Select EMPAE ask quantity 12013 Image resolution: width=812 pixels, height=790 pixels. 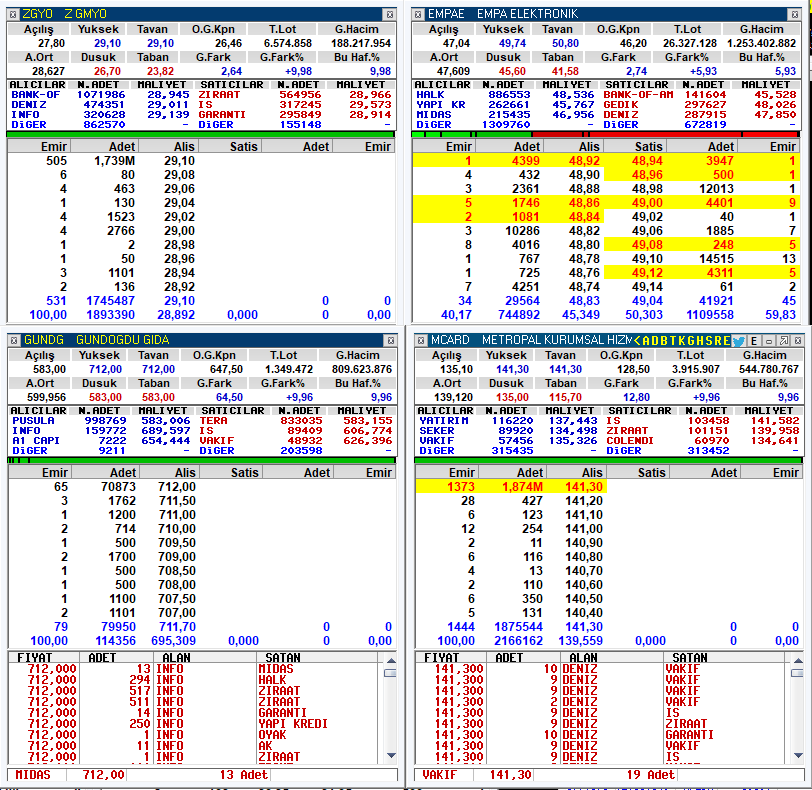717,189
